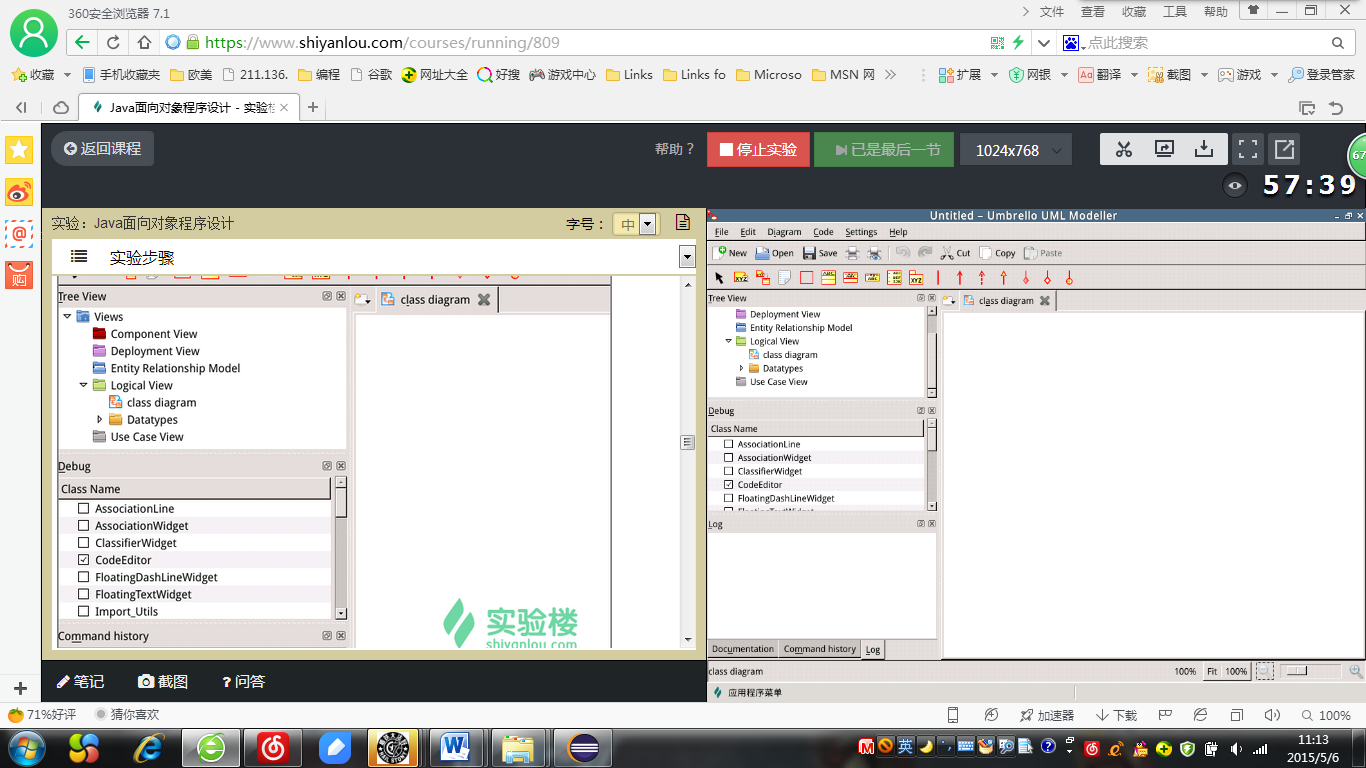1366x768 pixels.
Task: Expand Datatypes folder in Umbrello Tree View
Action: (x=741, y=368)
